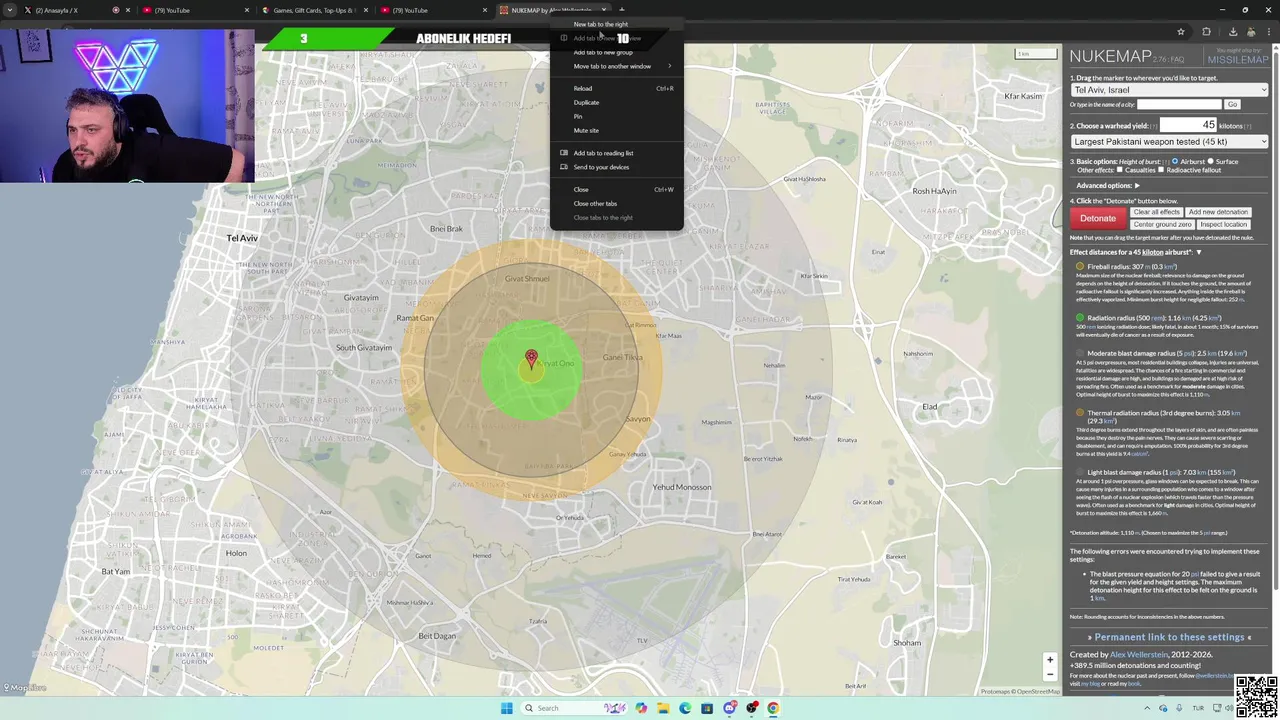The height and width of the screenshot is (720, 1280).
Task: Open a new tab with plus button
Action: pos(622,10)
